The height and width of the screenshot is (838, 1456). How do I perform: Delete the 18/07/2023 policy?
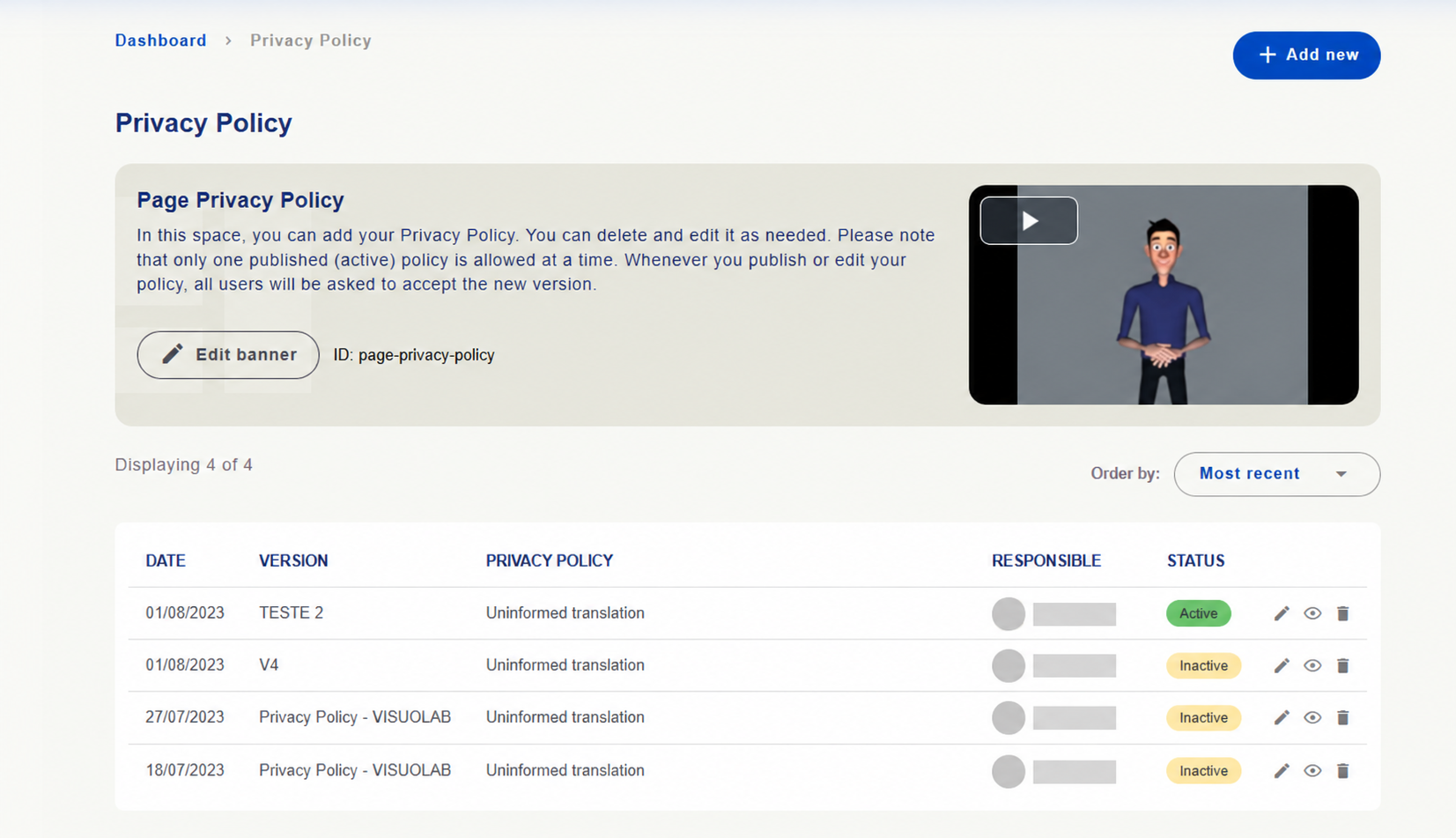coord(1342,771)
